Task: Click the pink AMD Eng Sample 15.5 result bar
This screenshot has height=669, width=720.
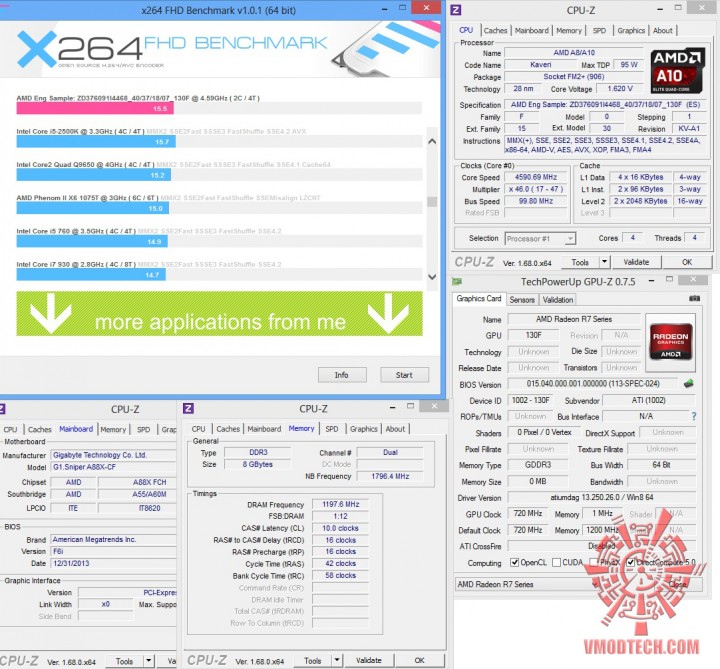Action: (95, 108)
